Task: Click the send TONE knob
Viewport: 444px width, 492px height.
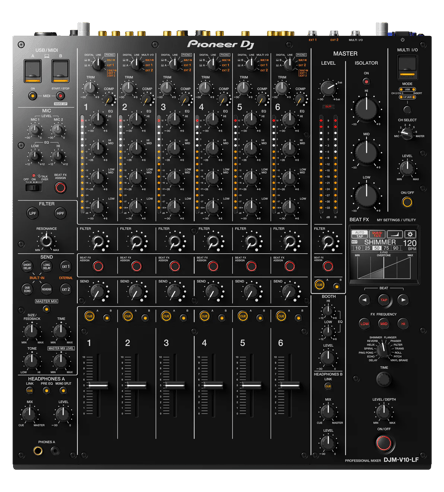Action: click(31, 361)
